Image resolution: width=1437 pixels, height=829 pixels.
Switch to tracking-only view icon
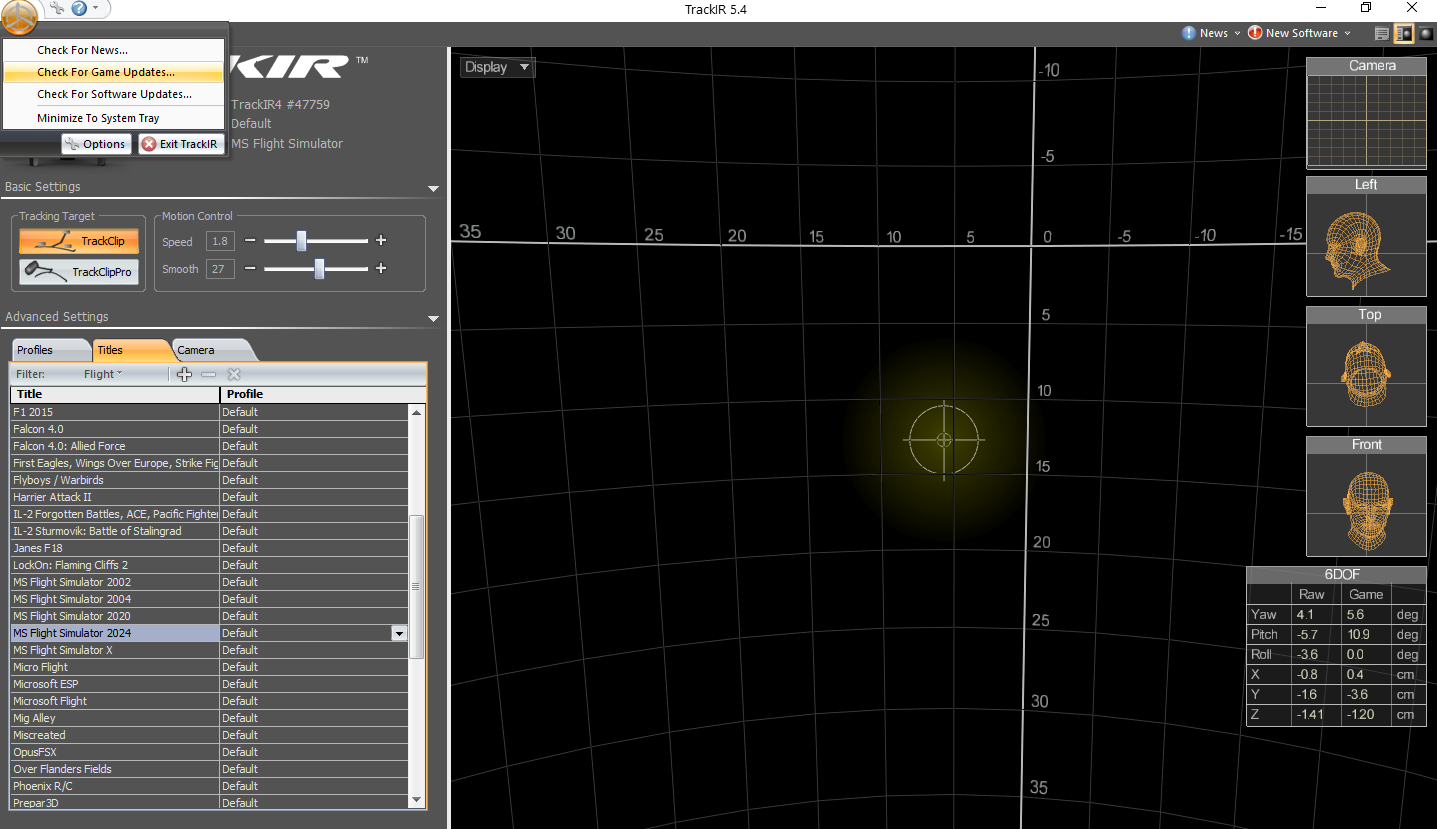(1425, 33)
